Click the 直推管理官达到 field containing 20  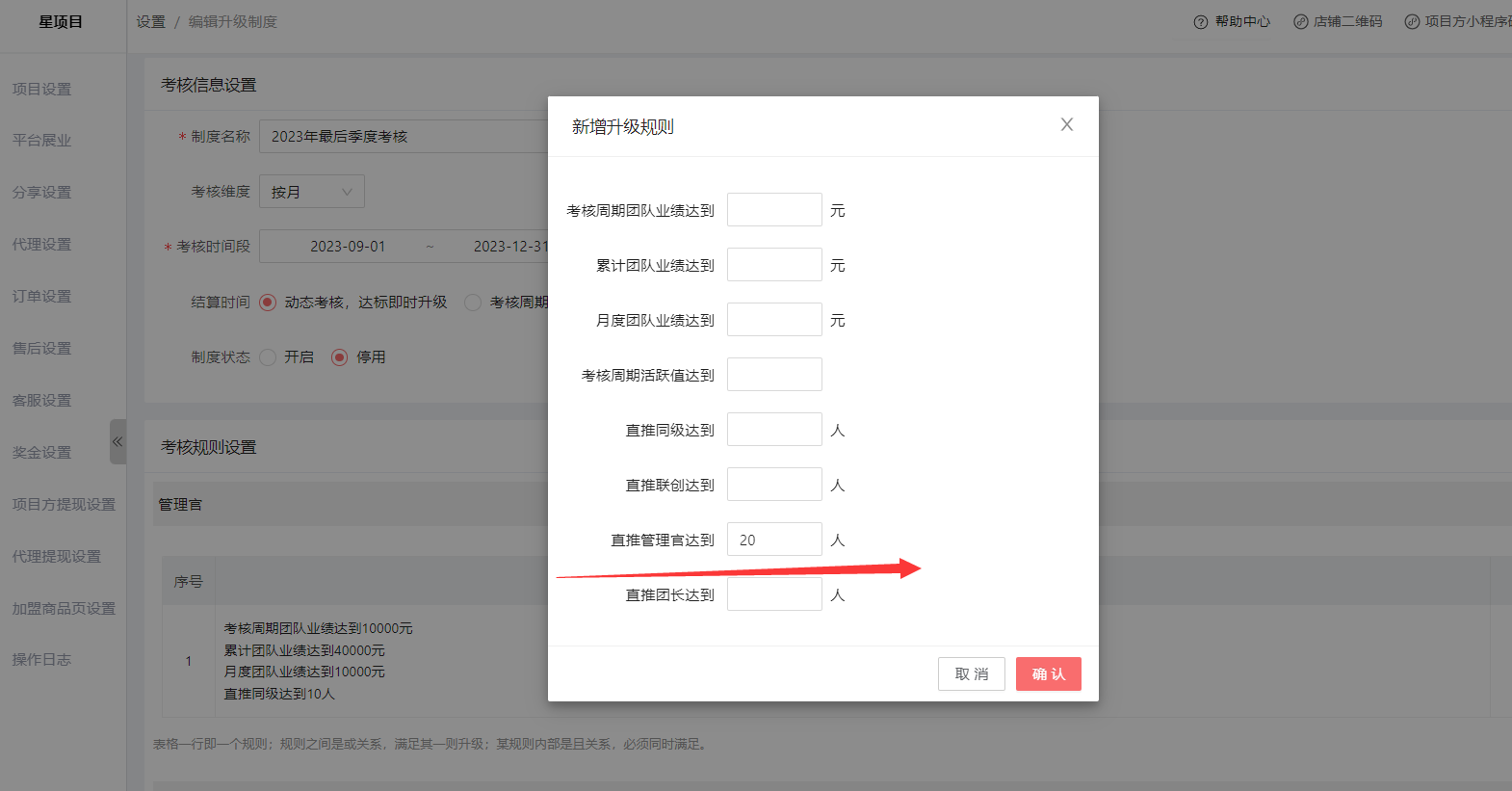coord(773,540)
